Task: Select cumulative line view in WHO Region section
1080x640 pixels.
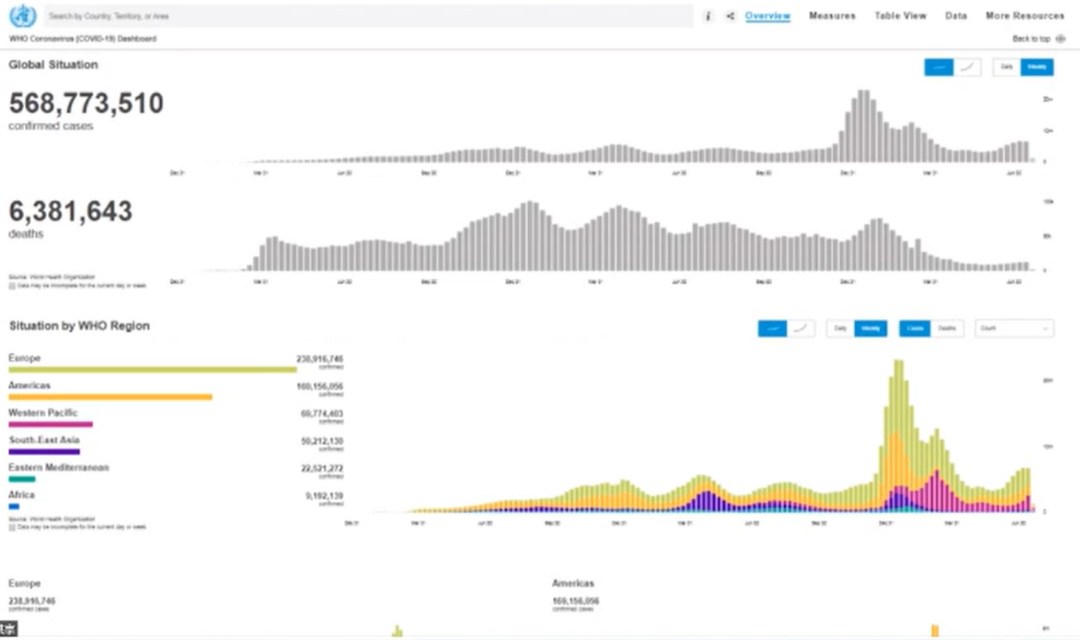Action: [x=800, y=328]
